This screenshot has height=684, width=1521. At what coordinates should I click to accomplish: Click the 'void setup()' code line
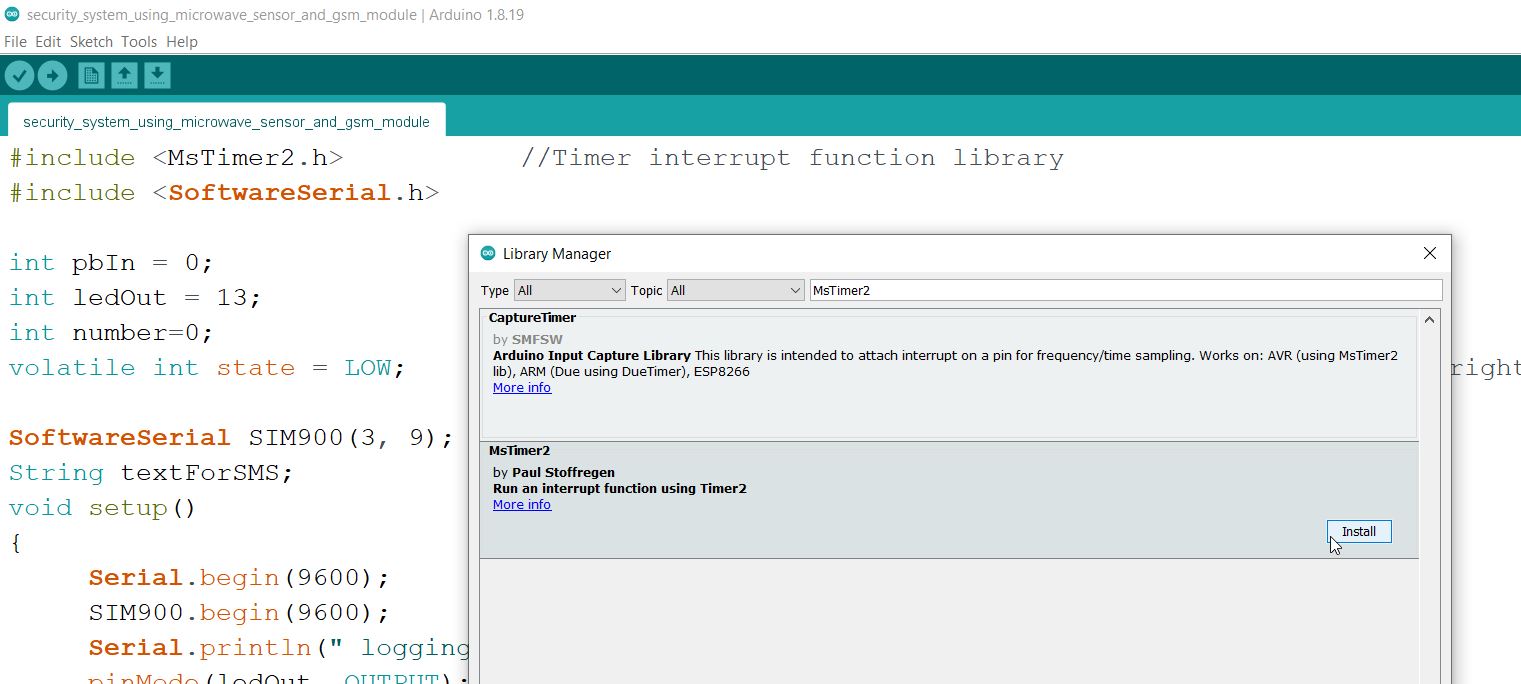pos(104,508)
